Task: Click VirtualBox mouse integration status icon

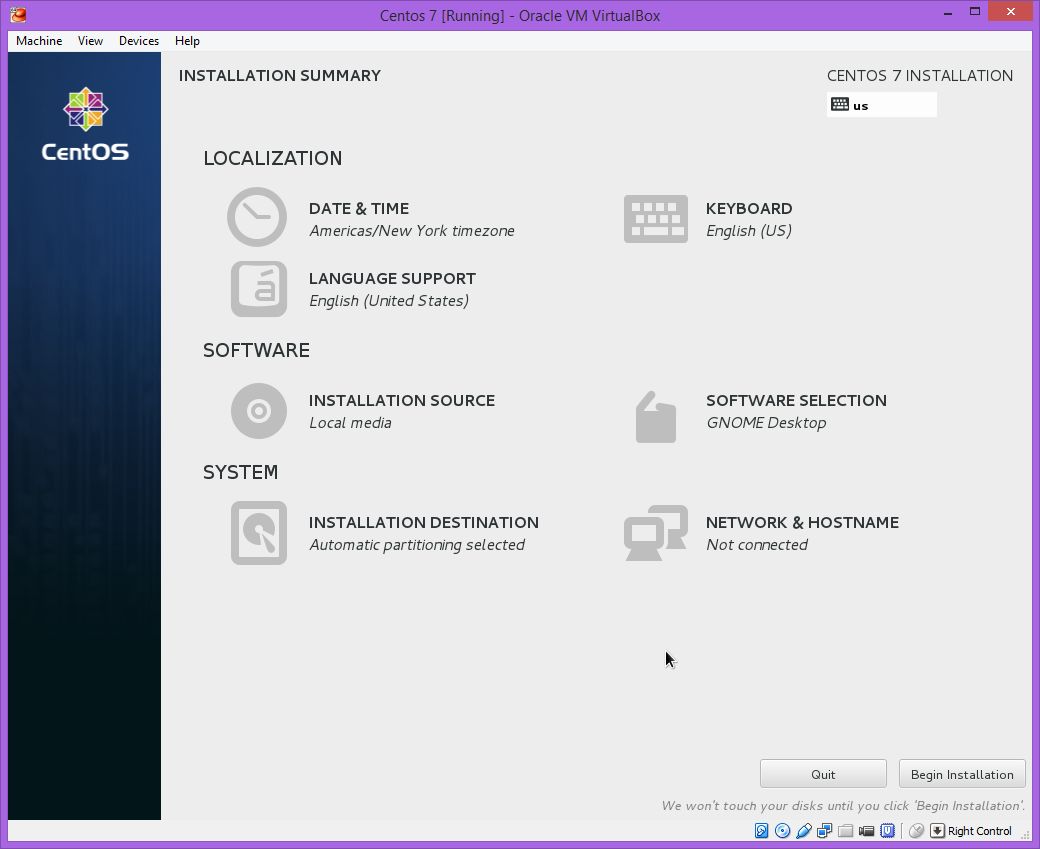Action: click(917, 830)
